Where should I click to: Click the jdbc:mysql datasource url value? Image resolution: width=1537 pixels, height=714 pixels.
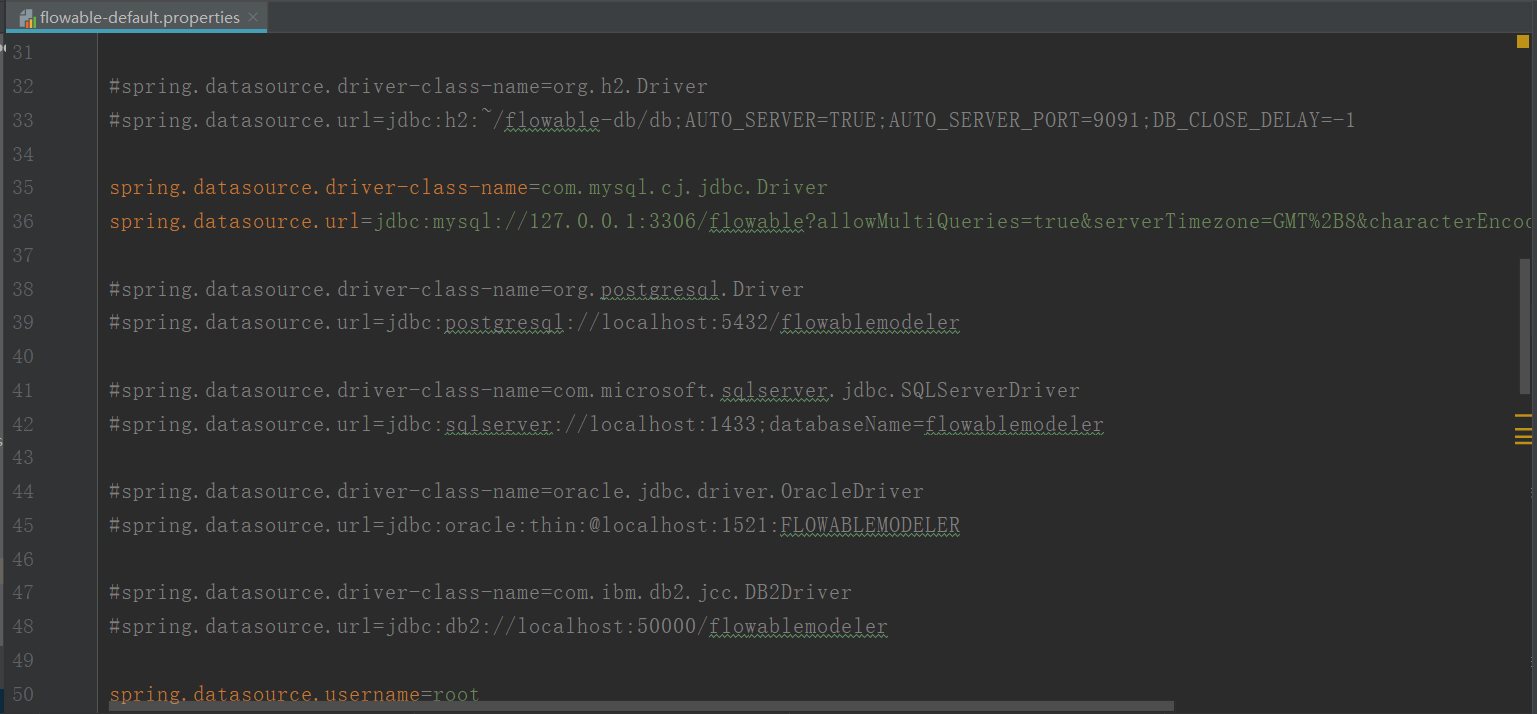tap(953, 222)
